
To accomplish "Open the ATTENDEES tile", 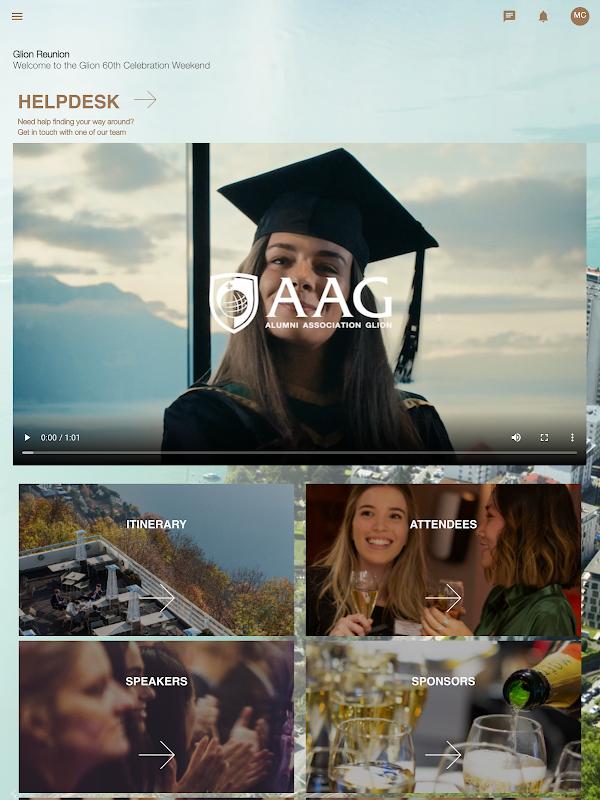I will [x=443, y=560].
